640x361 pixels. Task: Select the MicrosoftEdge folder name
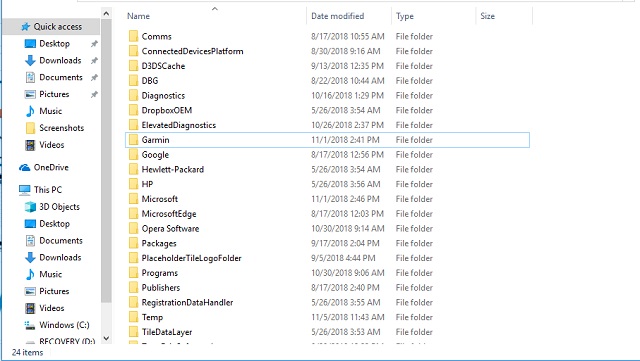click(x=169, y=214)
